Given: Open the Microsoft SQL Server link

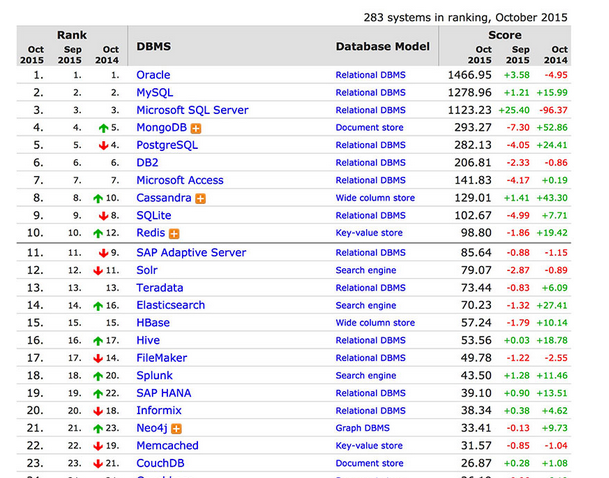Looking at the screenshot, I should [x=192, y=110].
